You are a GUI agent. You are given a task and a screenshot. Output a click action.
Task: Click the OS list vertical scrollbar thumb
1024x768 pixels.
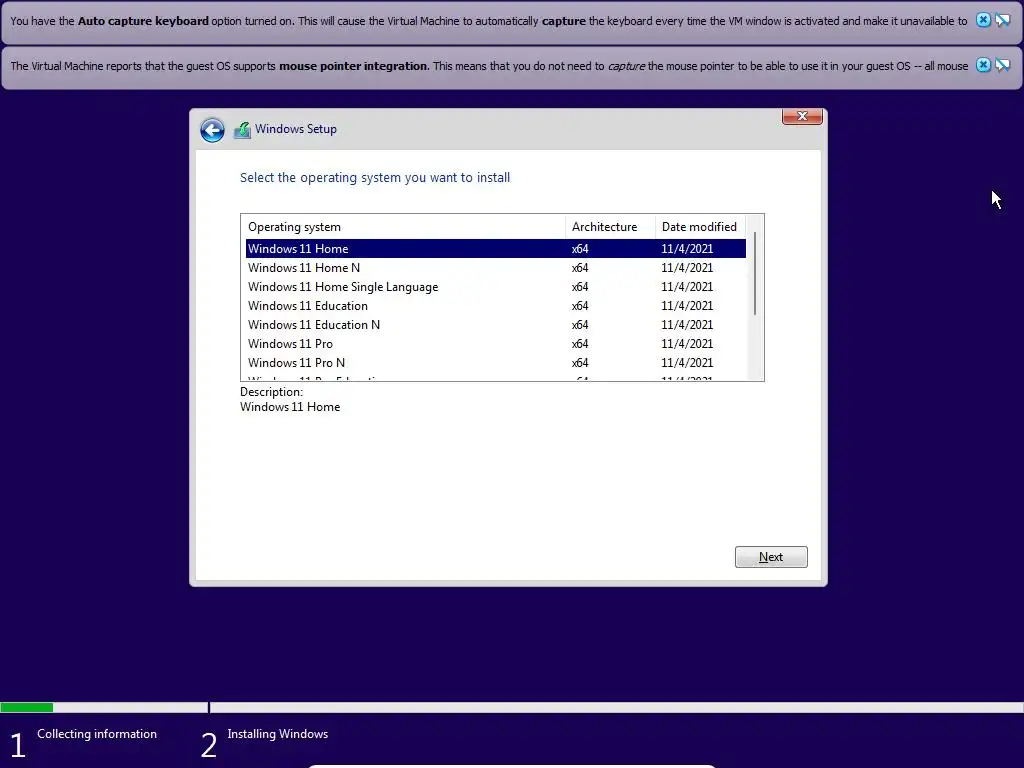click(x=755, y=274)
